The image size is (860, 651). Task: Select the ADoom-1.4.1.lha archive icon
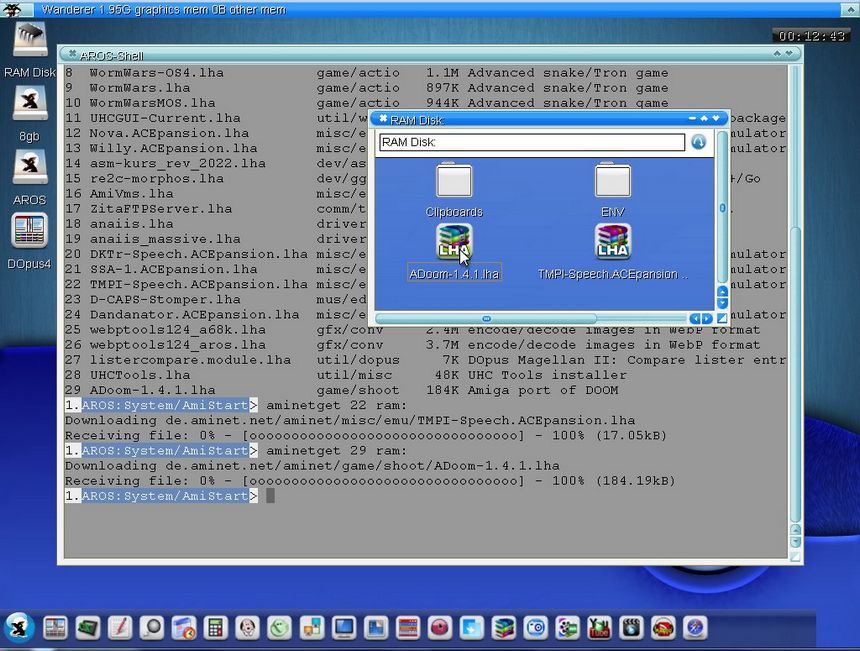click(453, 243)
